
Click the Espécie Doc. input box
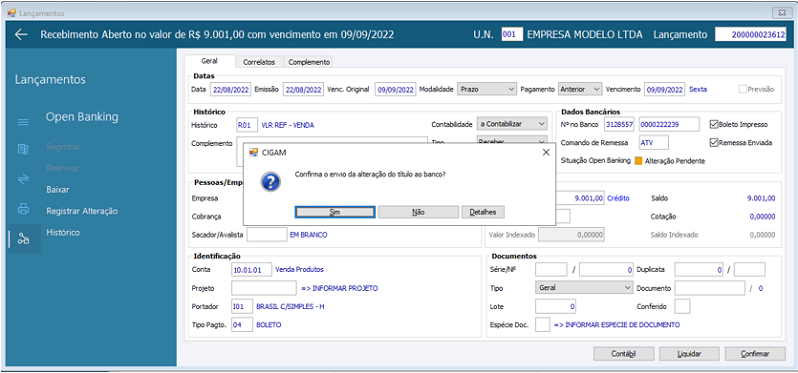[543, 324]
